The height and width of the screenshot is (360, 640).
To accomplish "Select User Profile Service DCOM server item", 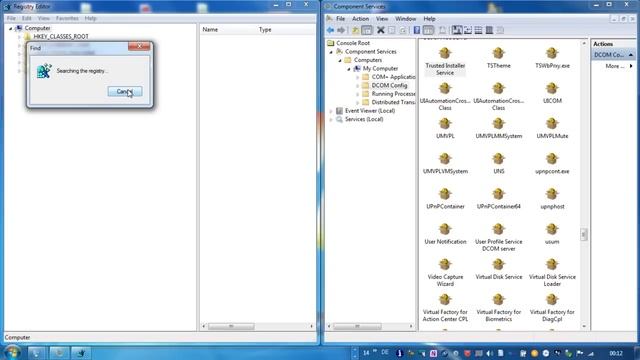I will (498, 238).
